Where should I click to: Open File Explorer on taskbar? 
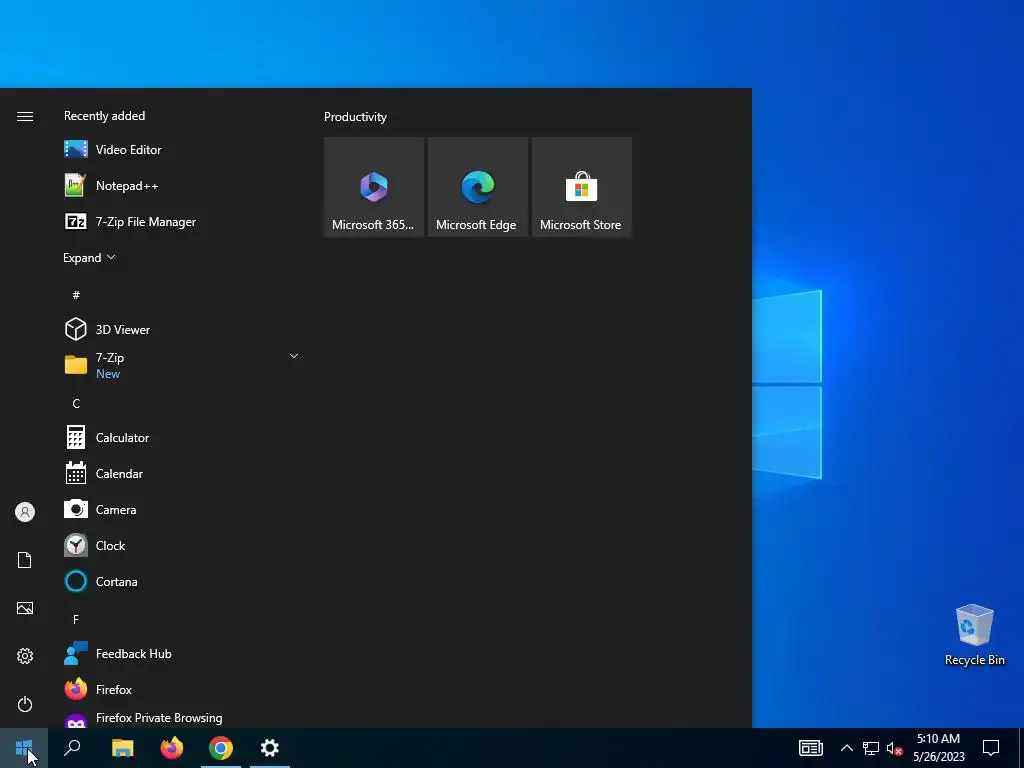(122, 748)
